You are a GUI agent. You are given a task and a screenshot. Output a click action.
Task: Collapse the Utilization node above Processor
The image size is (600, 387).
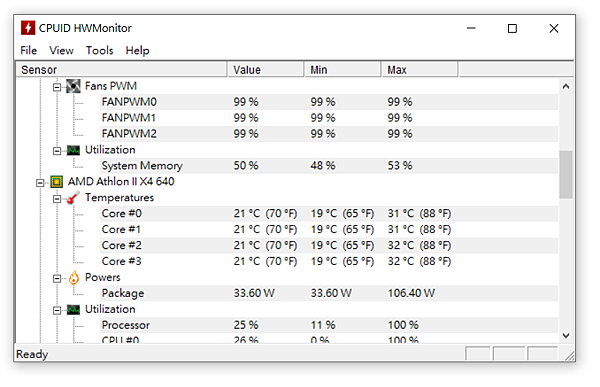(57, 310)
